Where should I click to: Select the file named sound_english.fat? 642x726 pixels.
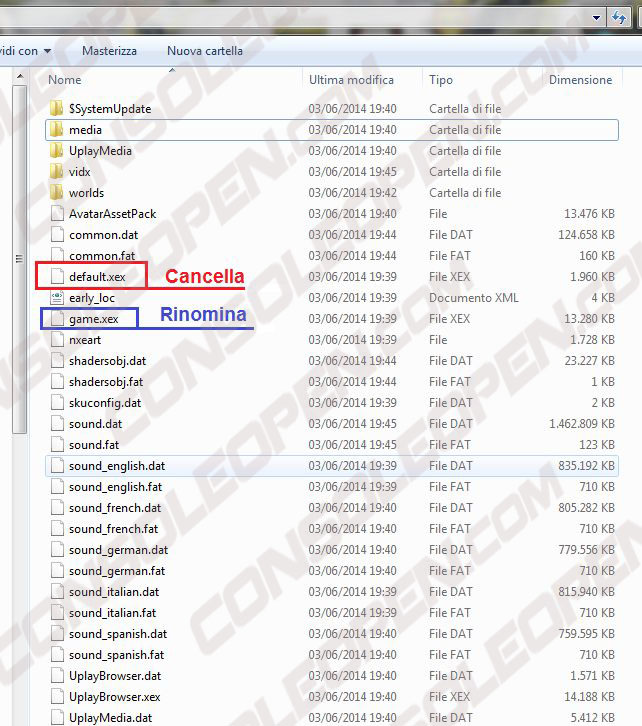pos(115,487)
